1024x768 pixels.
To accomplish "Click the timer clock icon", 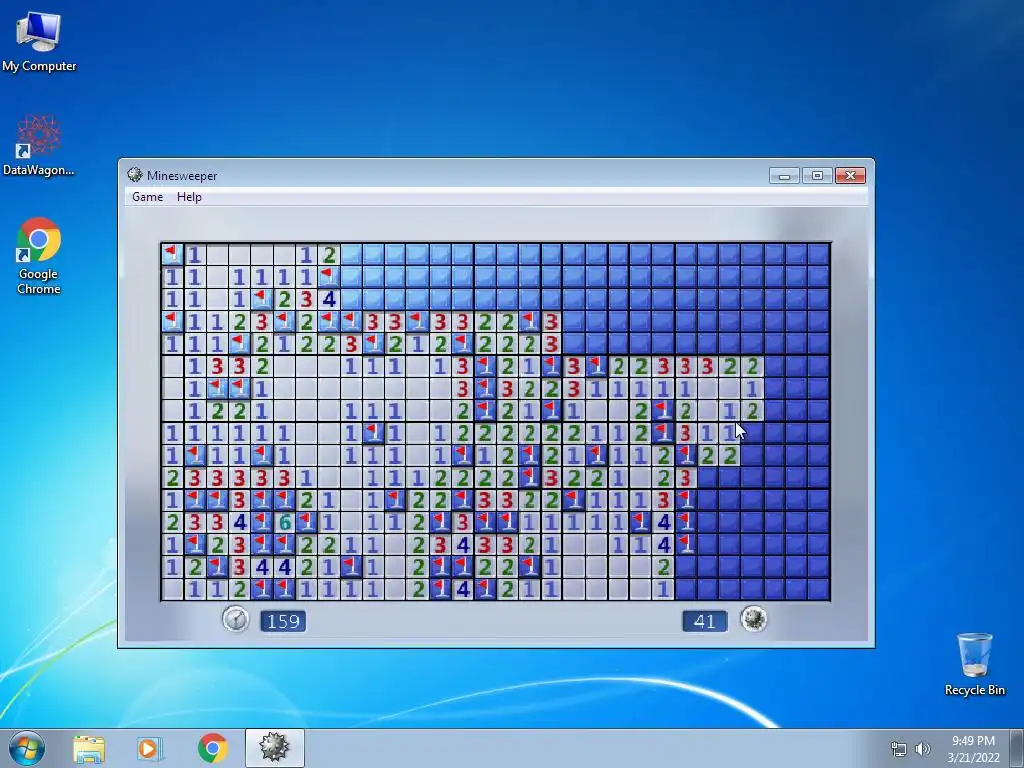I will tap(235, 619).
